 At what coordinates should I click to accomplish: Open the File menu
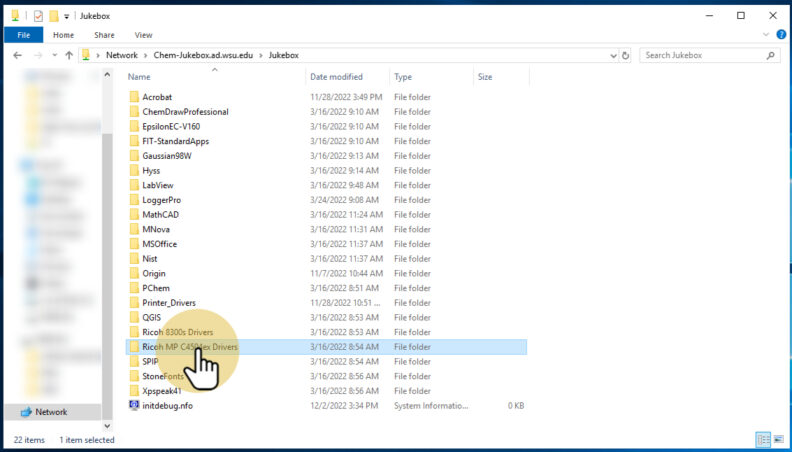coord(23,35)
